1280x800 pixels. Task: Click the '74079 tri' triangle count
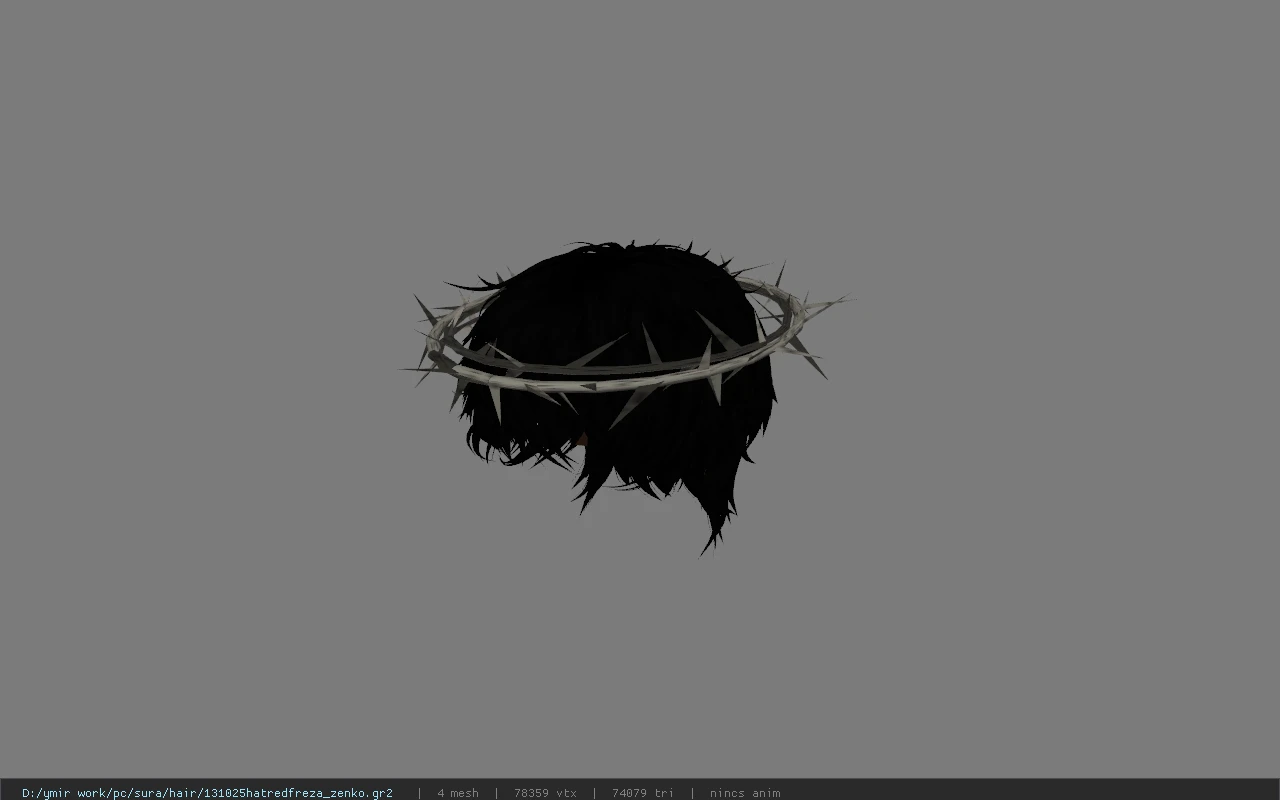(x=643, y=793)
